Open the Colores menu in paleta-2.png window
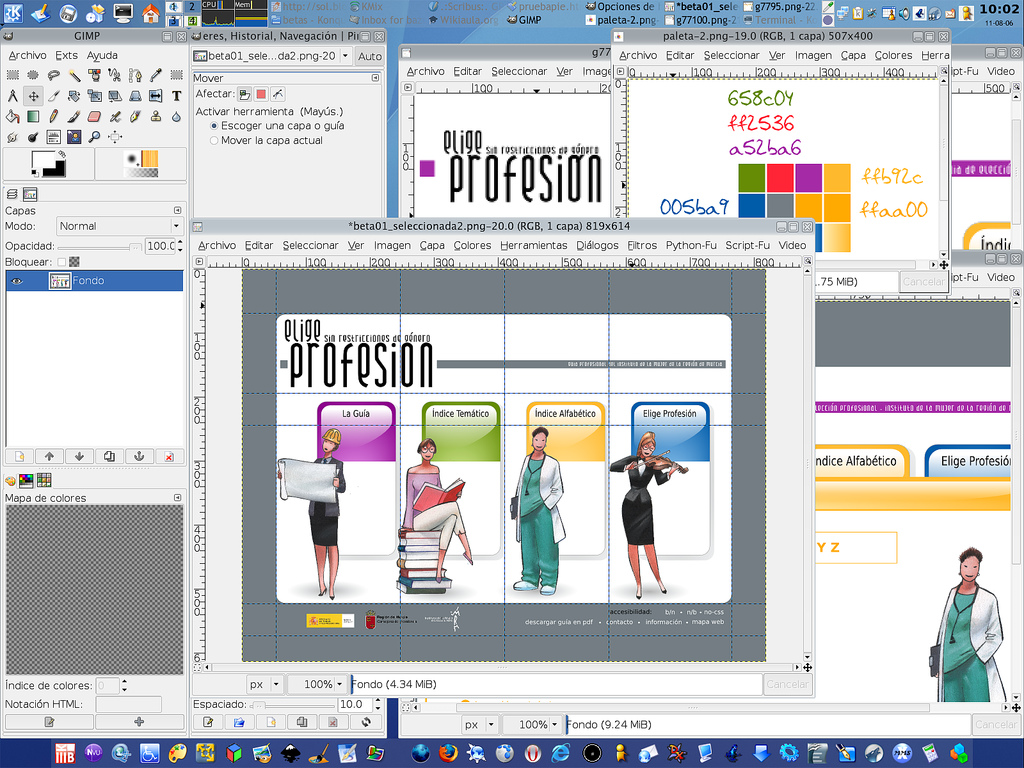 click(x=893, y=56)
